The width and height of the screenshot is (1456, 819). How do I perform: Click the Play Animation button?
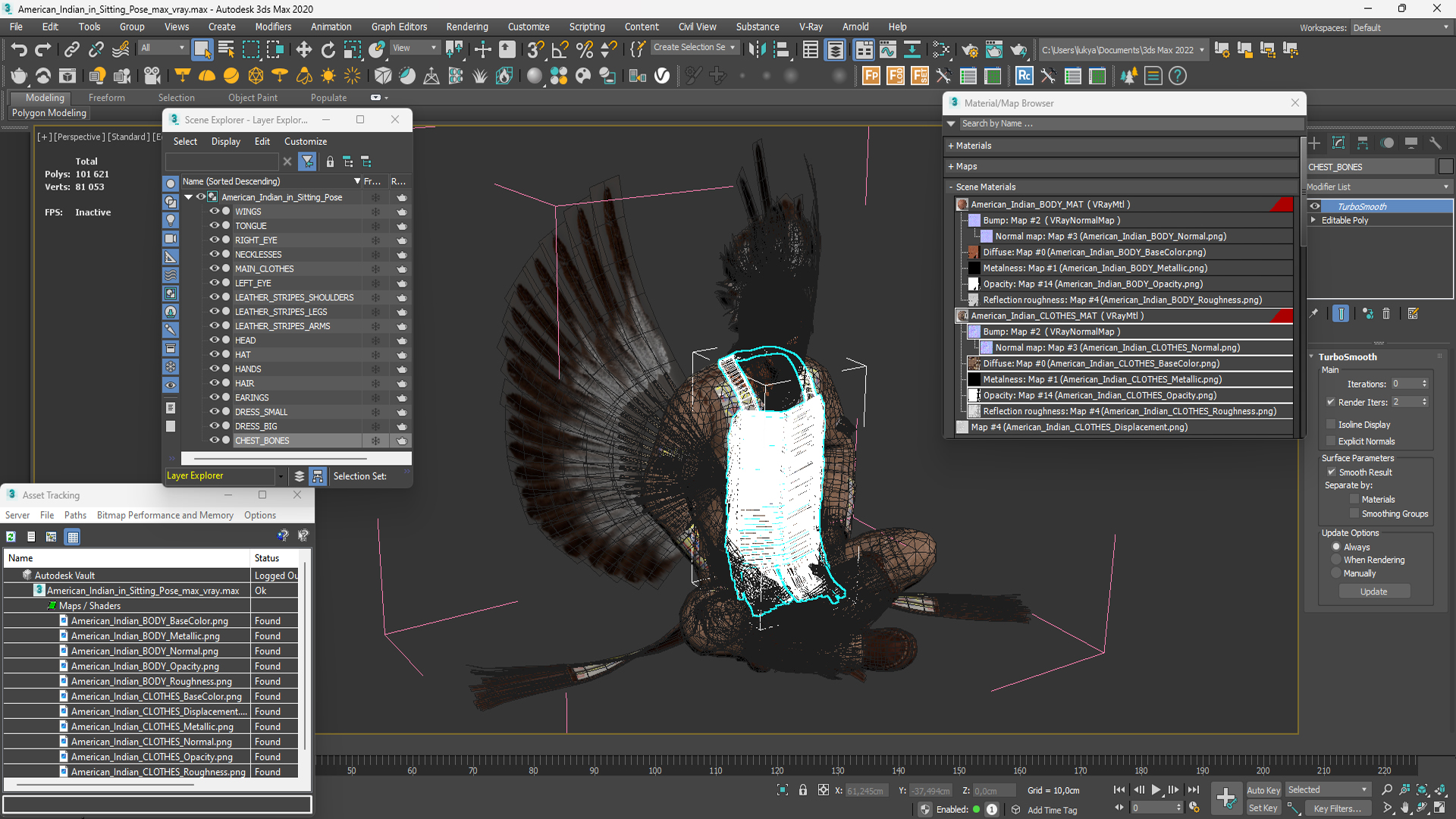click(1156, 790)
